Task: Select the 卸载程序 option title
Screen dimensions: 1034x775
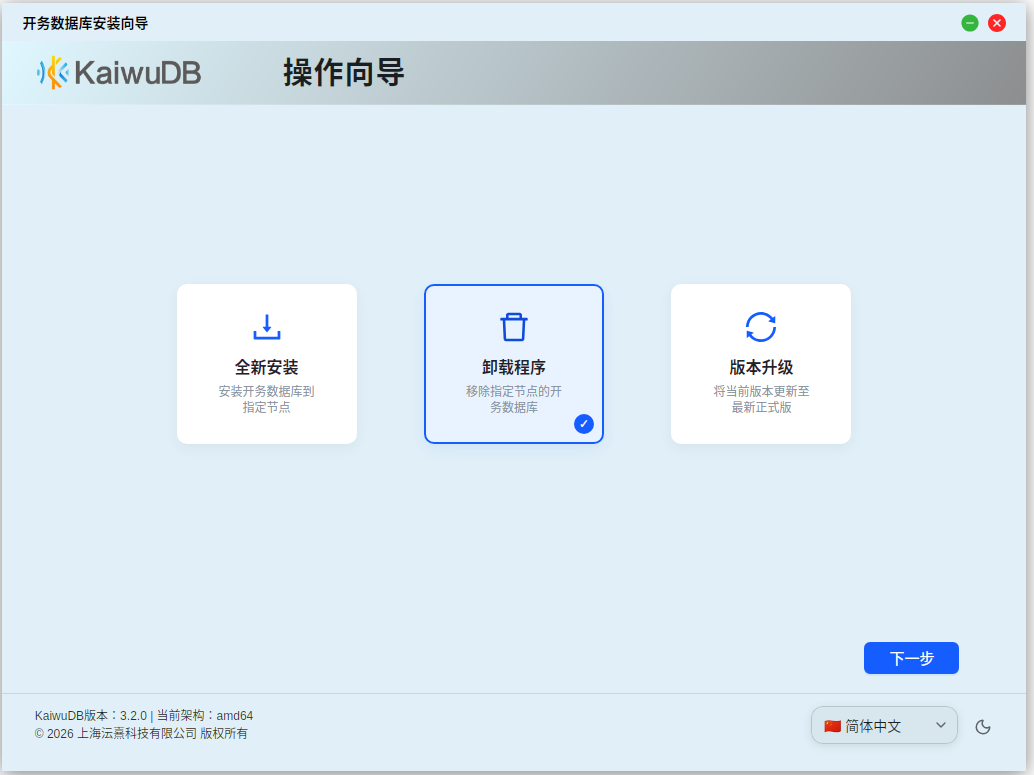Action: coord(514,367)
